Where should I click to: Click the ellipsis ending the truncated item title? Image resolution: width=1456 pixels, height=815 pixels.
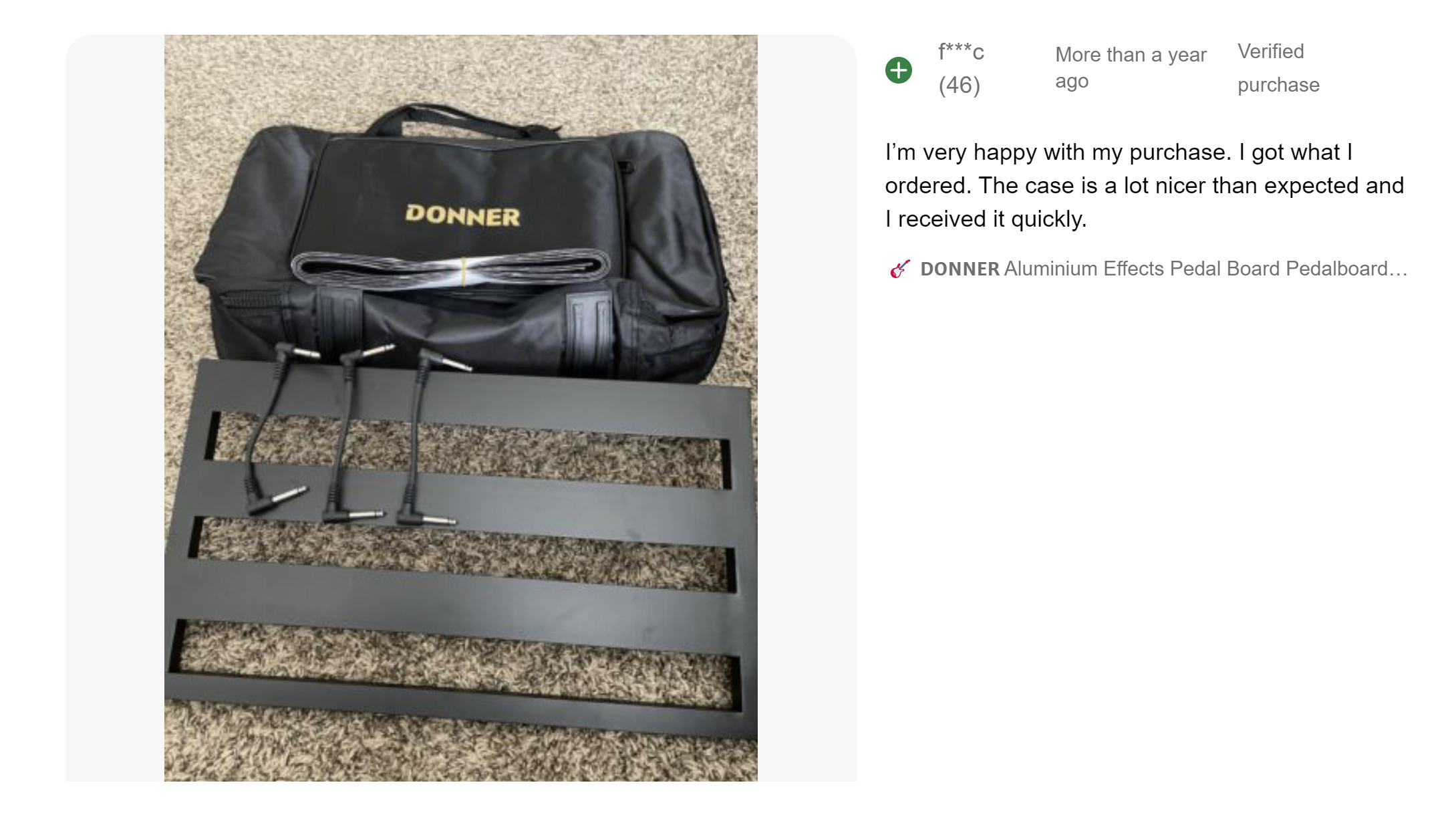(x=1398, y=269)
